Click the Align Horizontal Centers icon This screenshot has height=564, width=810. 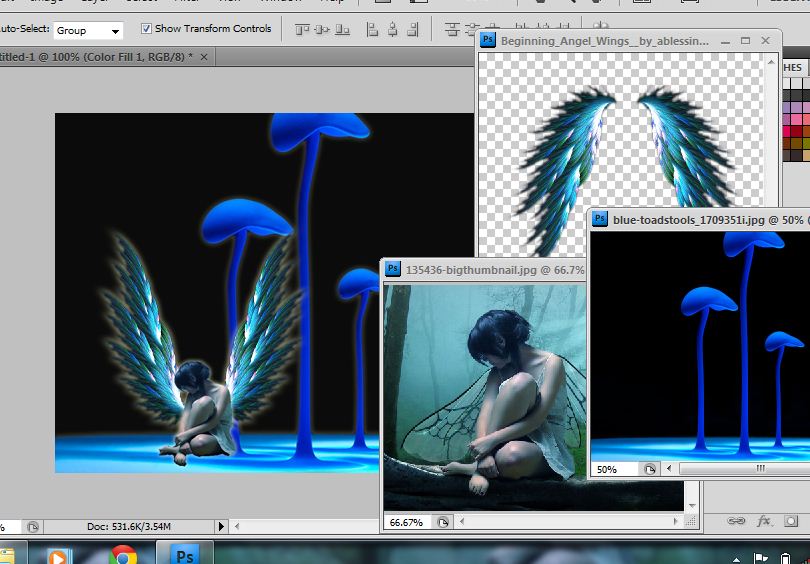tap(393, 29)
